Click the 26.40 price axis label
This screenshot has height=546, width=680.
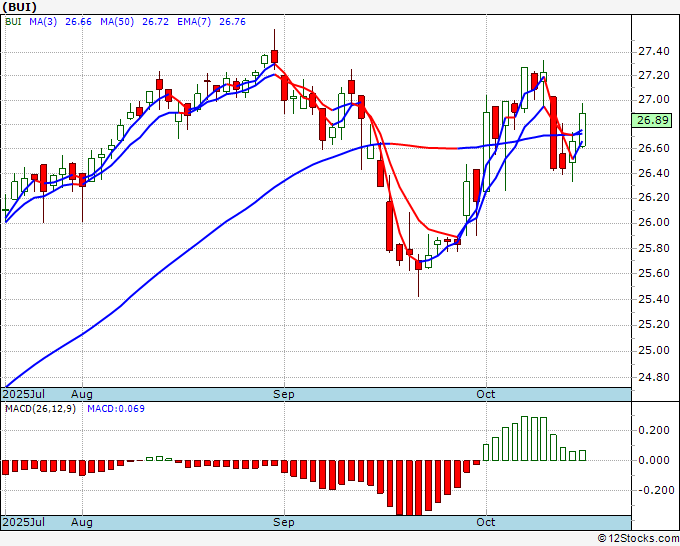(x=654, y=173)
